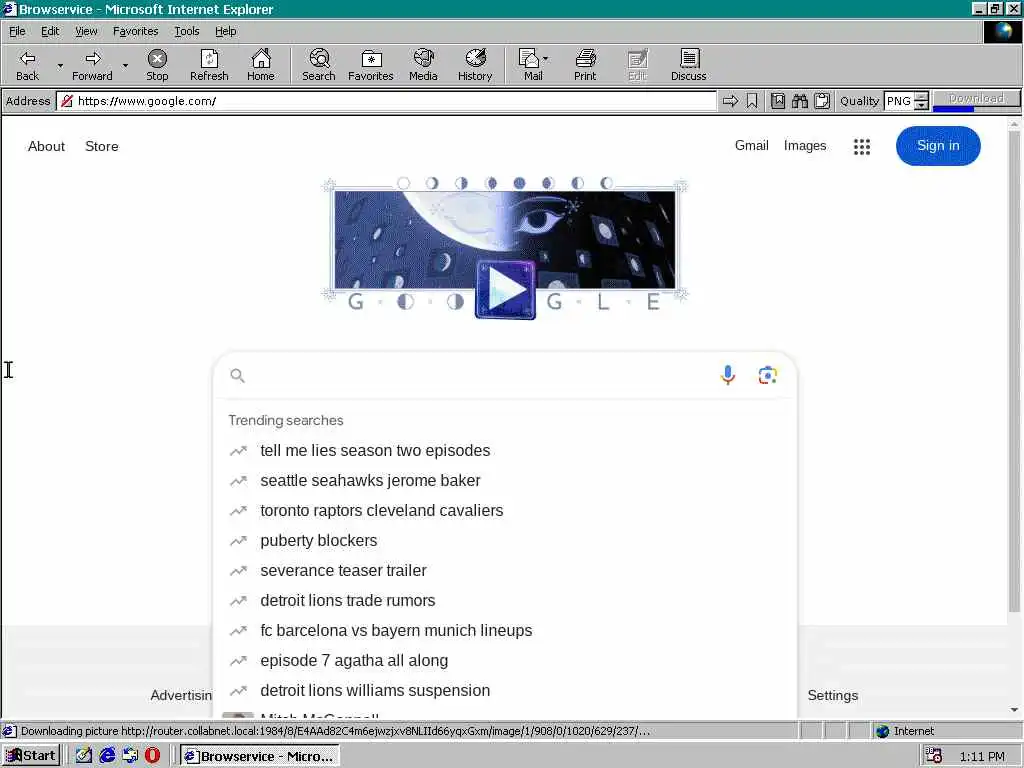The height and width of the screenshot is (768, 1024).
Task: Open Google Lens camera search
Action: click(767, 375)
